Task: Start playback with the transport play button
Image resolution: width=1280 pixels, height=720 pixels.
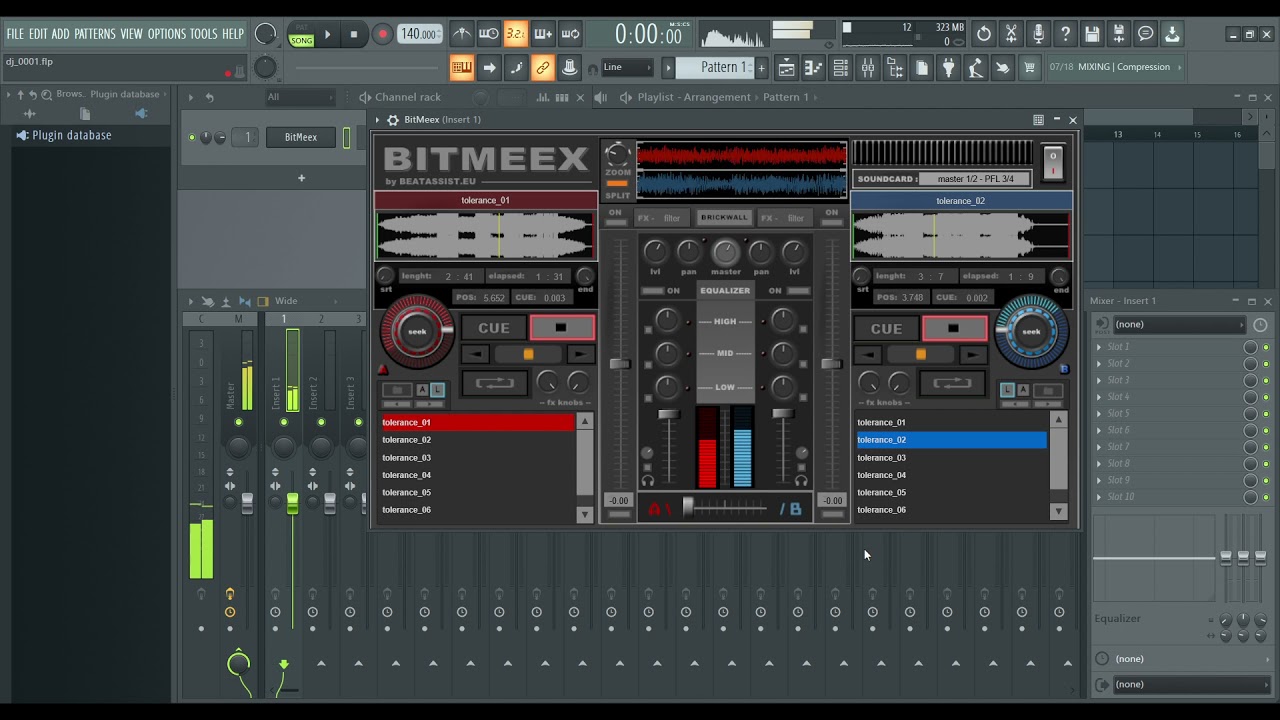Action: [327, 34]
